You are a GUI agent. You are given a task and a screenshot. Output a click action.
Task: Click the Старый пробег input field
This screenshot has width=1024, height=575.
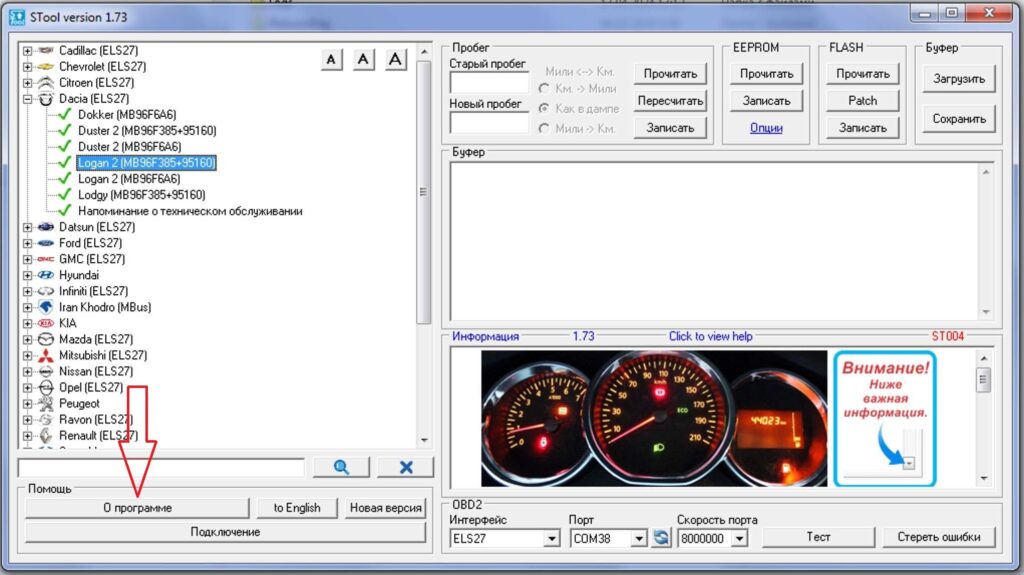click(488, 83)
